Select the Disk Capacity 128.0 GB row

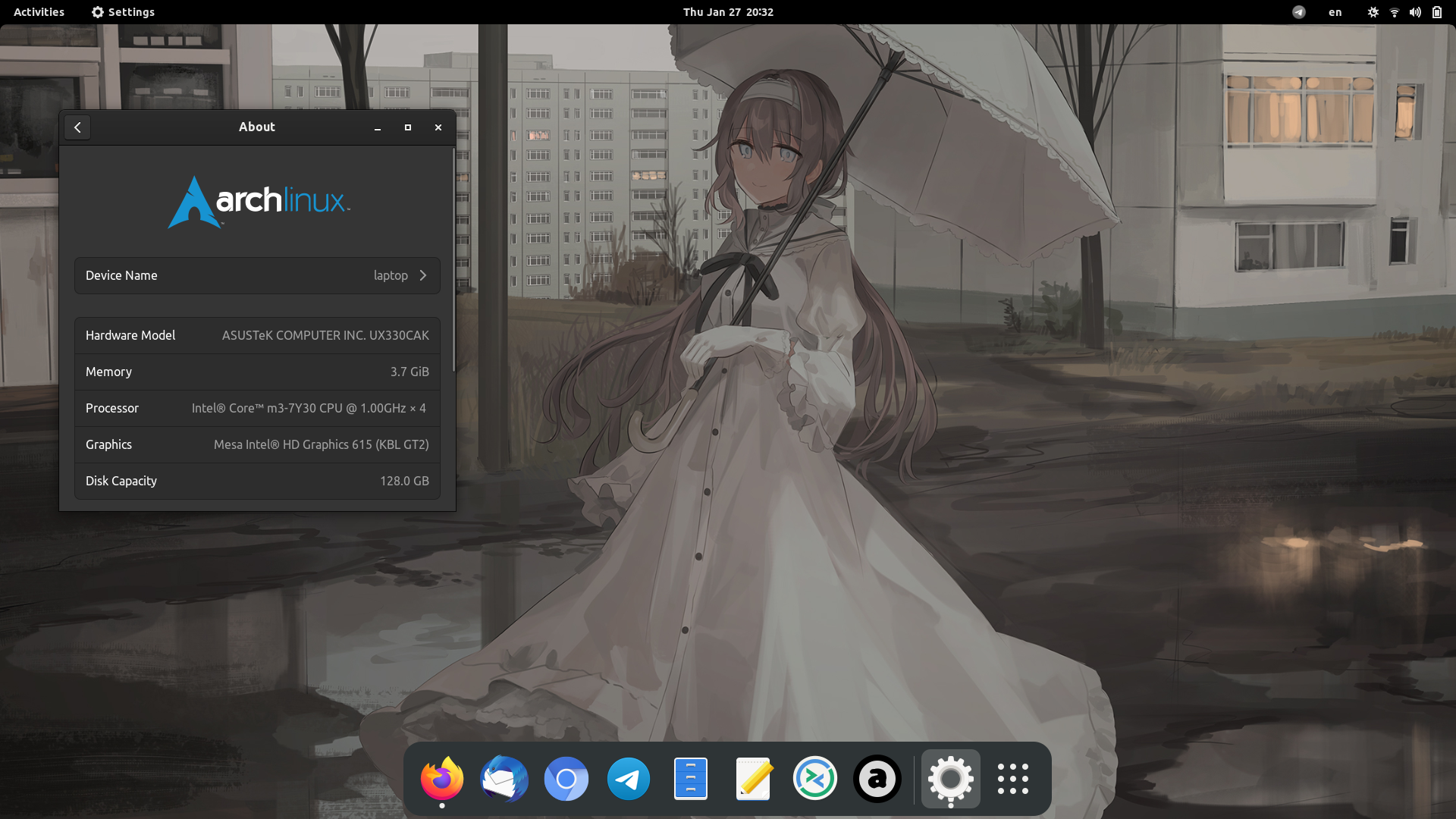[x=257, y=481]
